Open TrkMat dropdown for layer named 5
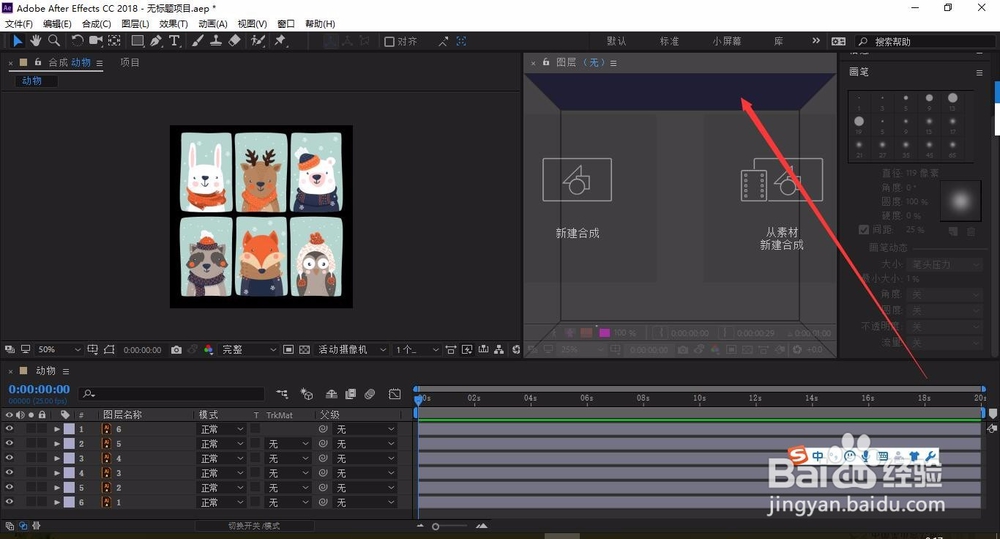The height and width of the screenshot is (539, 1000). tap(288, 444)
